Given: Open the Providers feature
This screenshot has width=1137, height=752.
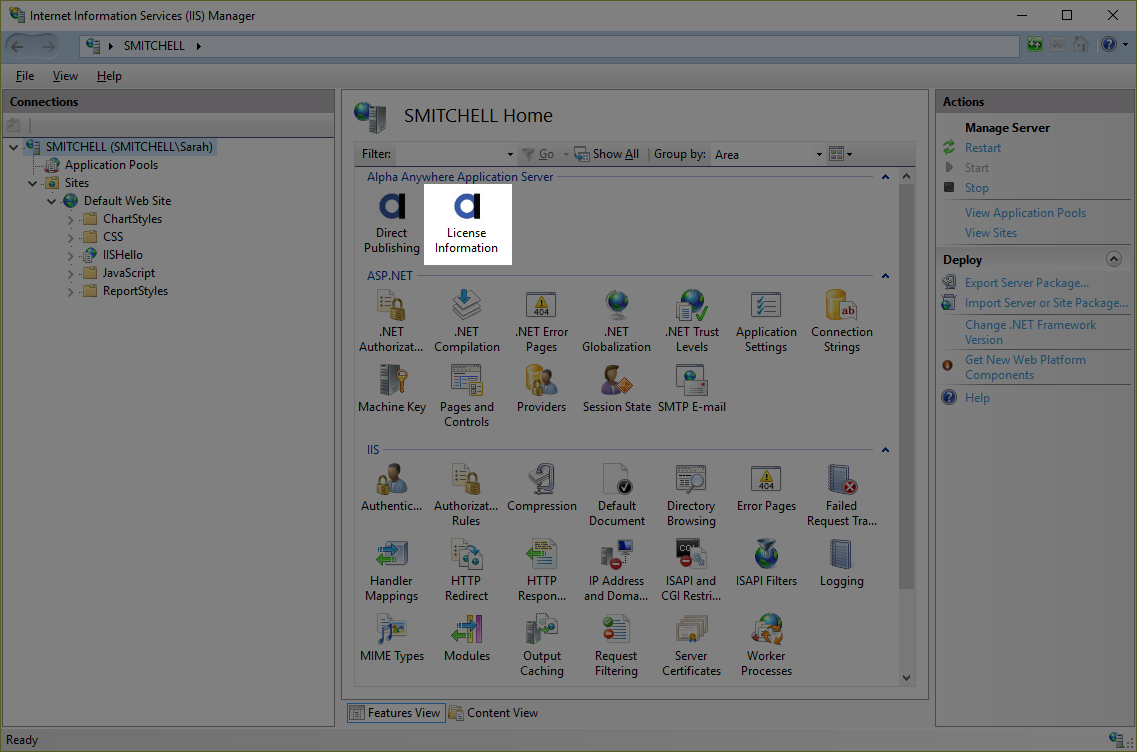Looking at the screenshot, I should [x=542, y=389].
